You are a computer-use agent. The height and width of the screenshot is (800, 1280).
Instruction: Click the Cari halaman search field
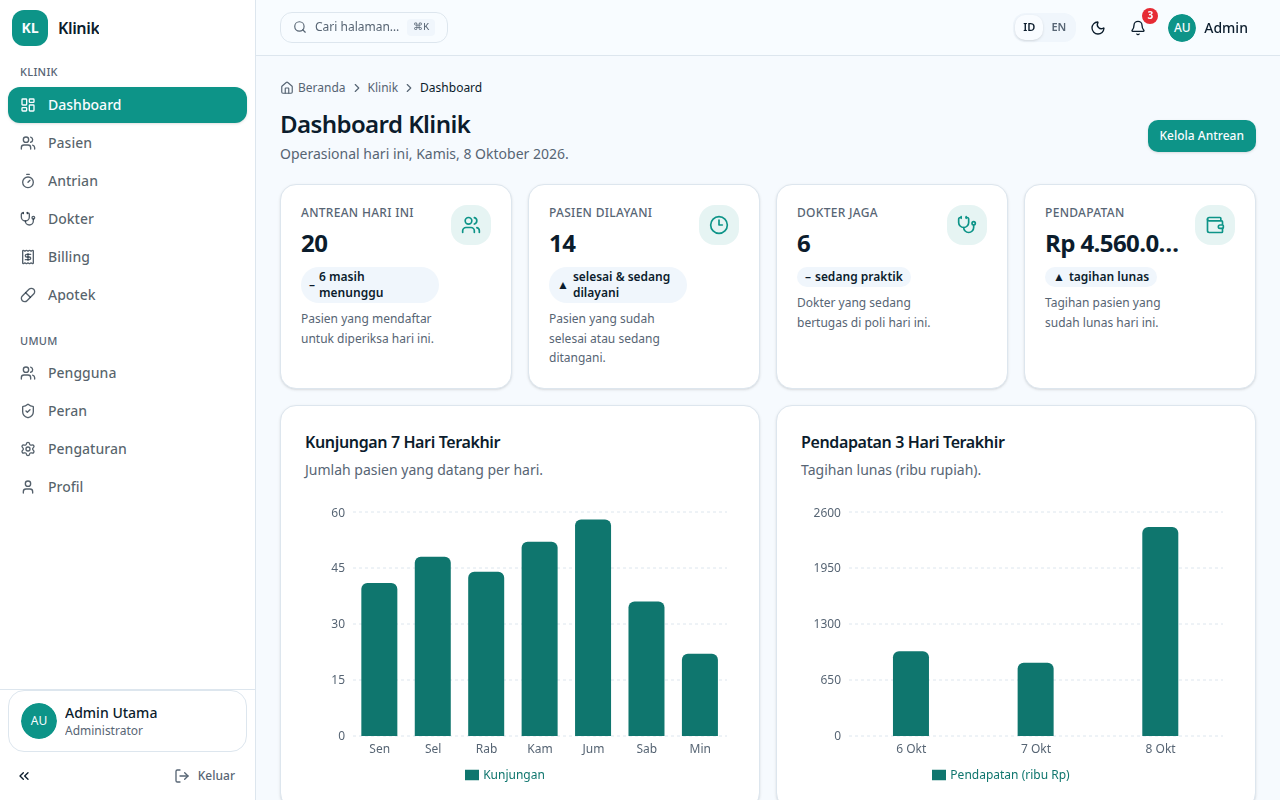[364, 27]
